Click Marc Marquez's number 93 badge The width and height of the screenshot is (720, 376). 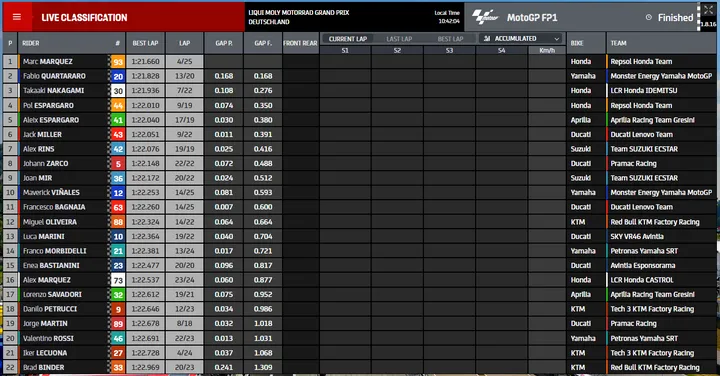pos(118,62)
